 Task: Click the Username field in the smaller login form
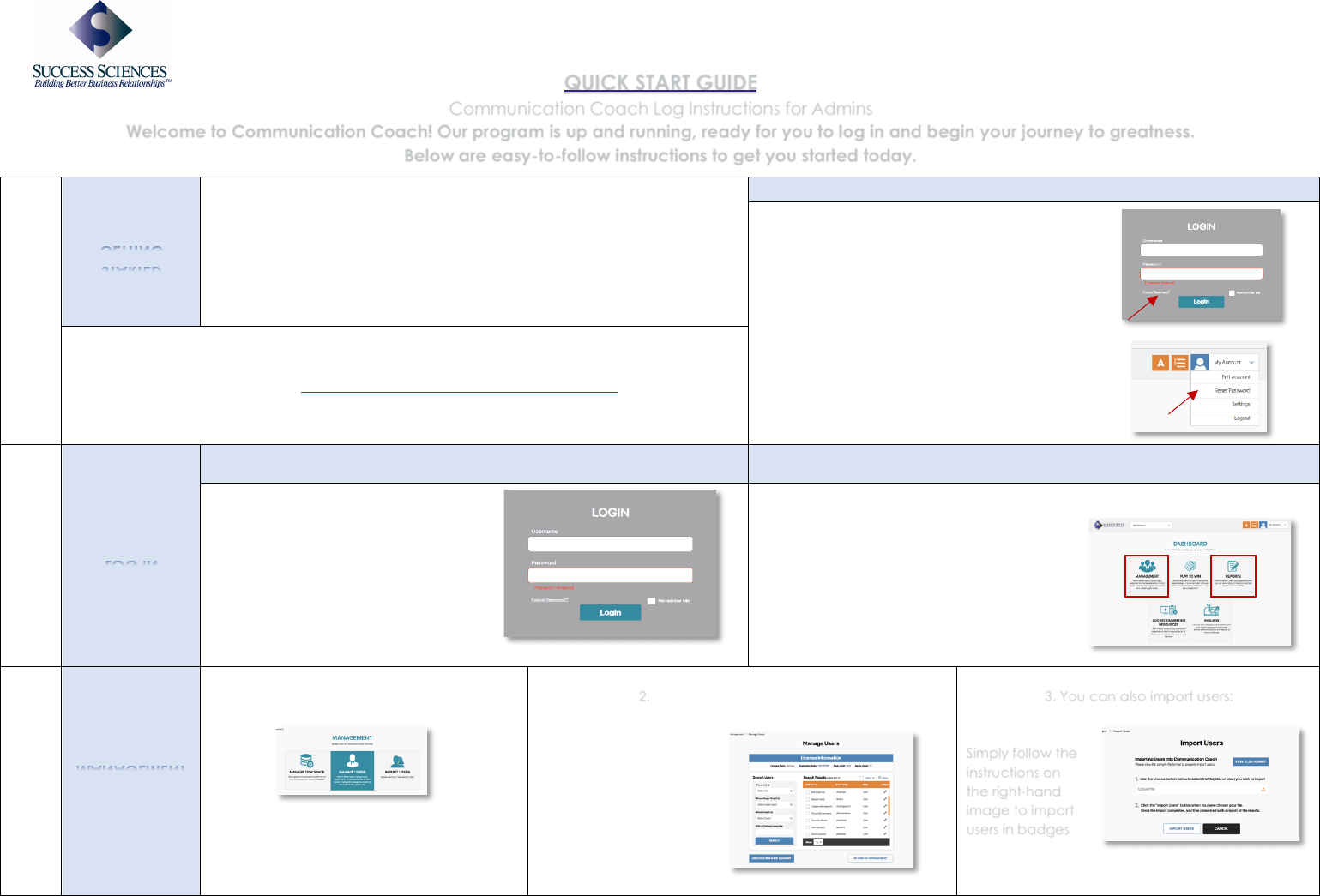click(x=1201, y=250)
